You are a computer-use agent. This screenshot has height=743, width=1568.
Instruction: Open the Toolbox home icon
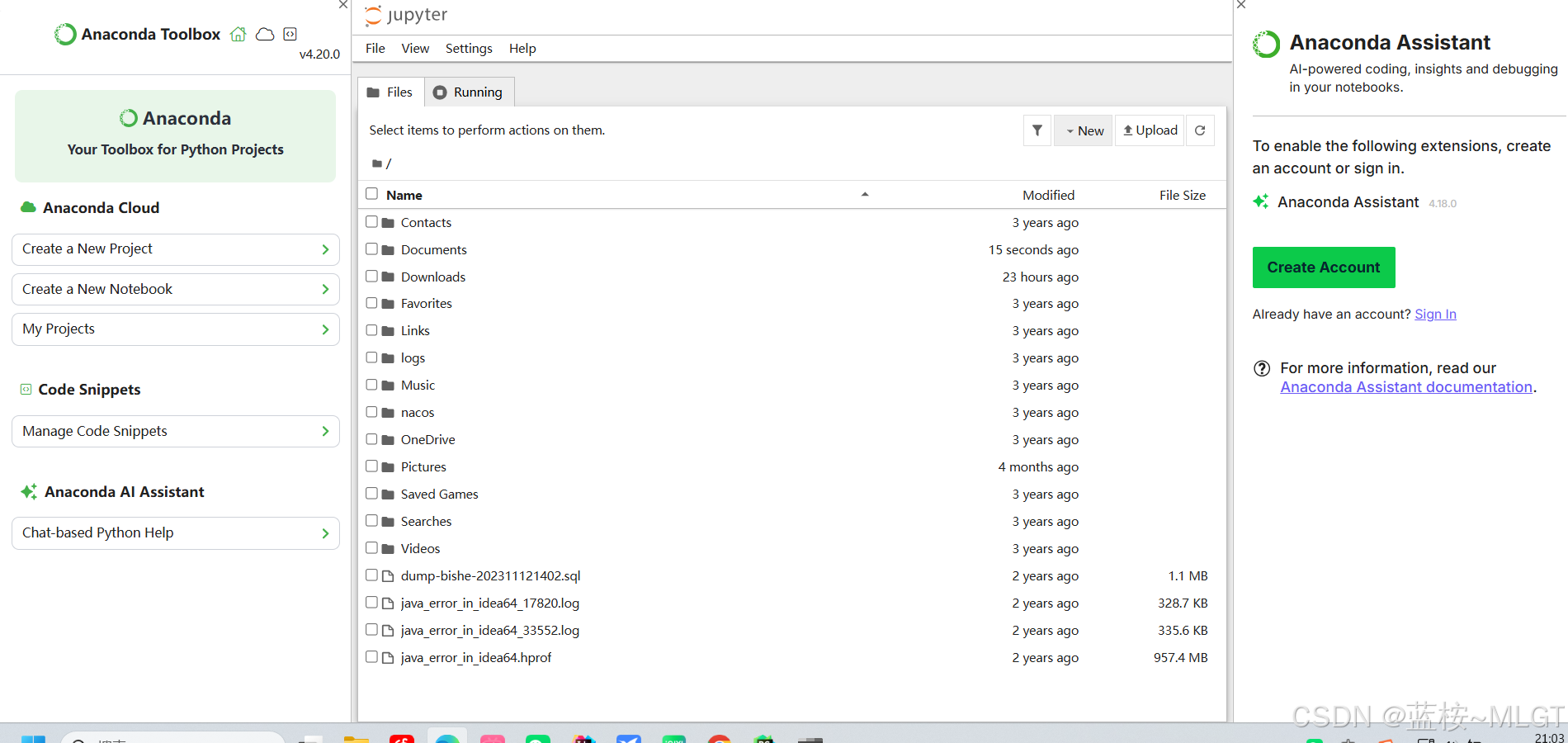point(239,34)
